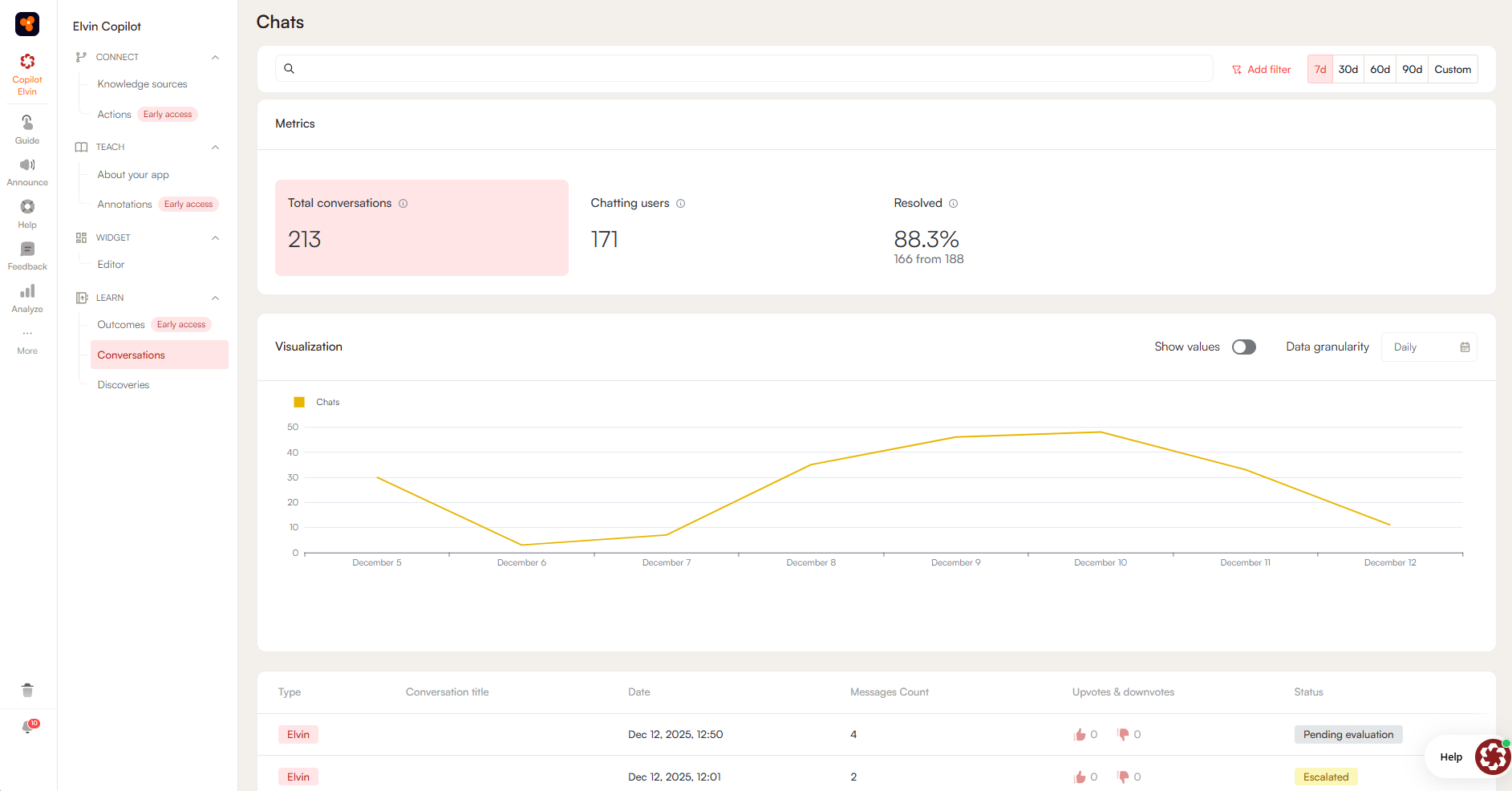Image resolution: width=1512 pixels, height=791 pixels.
Task: Select the 30d time range
Action: point(1348,70)
